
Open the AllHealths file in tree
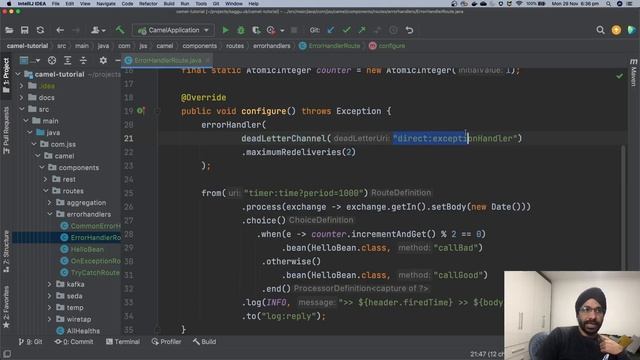tap(83, 331)
